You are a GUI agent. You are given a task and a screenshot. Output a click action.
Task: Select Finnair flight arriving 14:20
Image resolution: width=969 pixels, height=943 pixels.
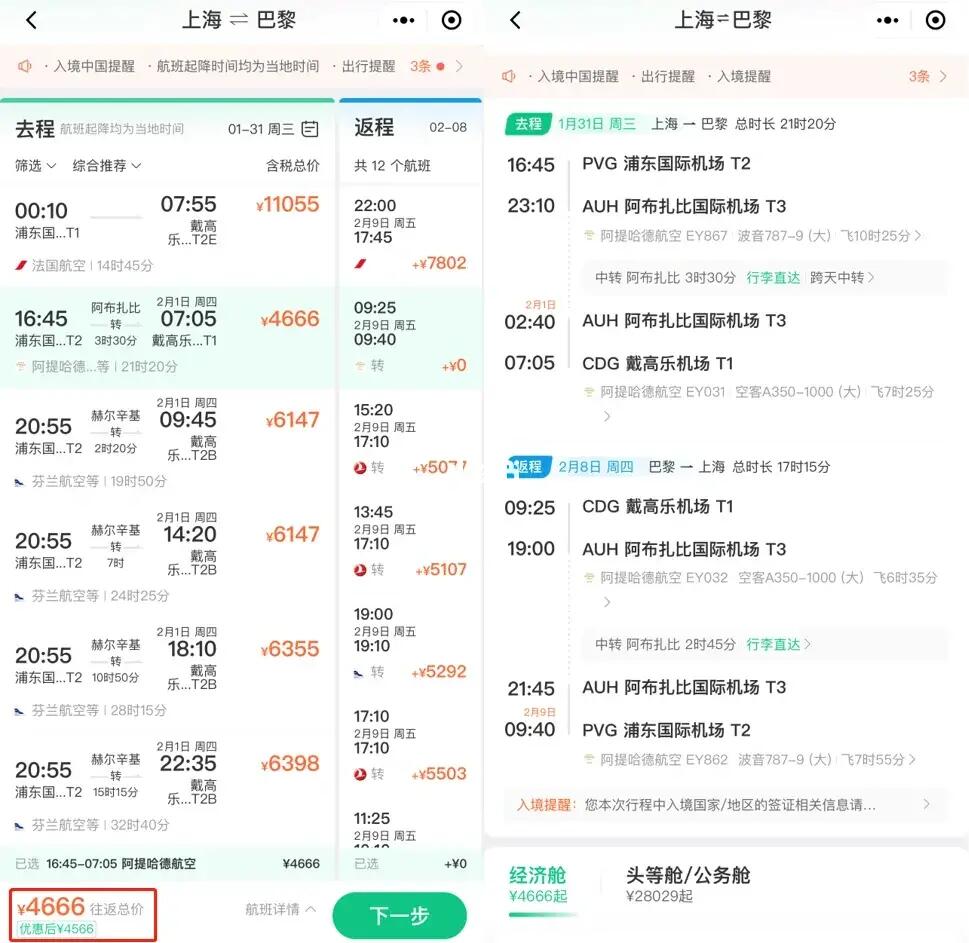167,559
